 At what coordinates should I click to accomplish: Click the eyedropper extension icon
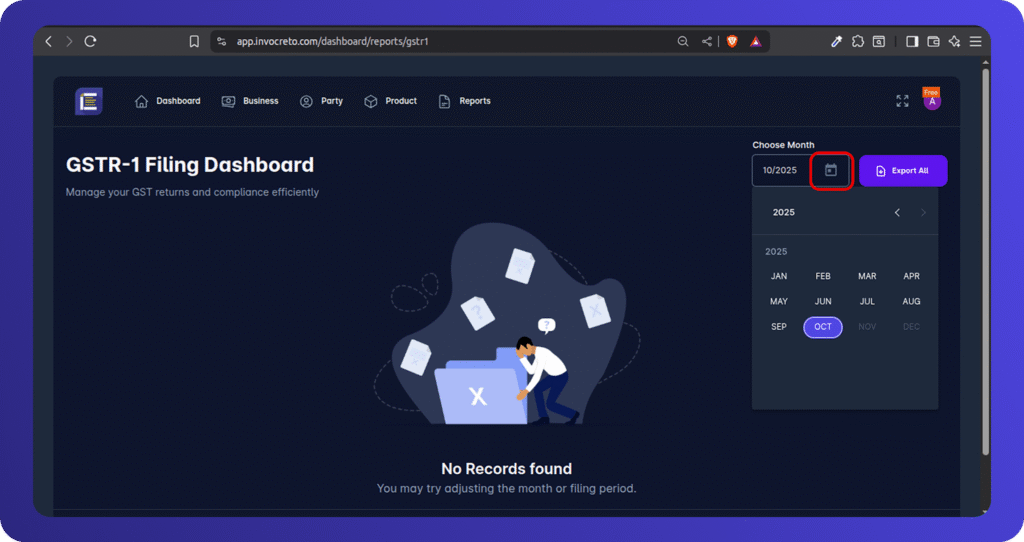pyautogui.click(x=836, y=41)
